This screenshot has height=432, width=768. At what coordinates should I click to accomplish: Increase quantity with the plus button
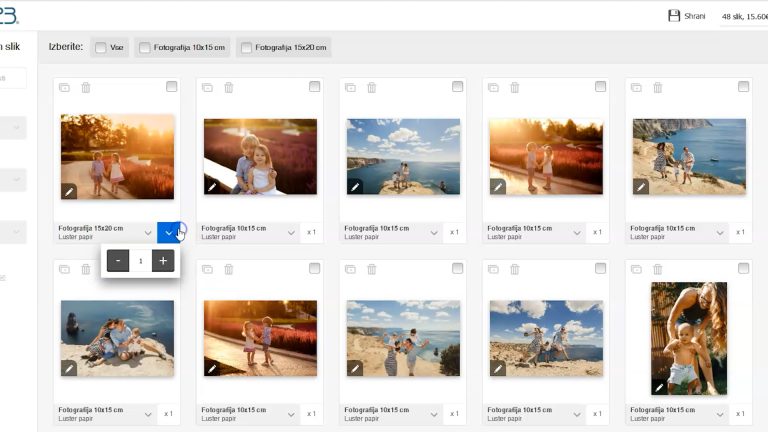[163, 261]
